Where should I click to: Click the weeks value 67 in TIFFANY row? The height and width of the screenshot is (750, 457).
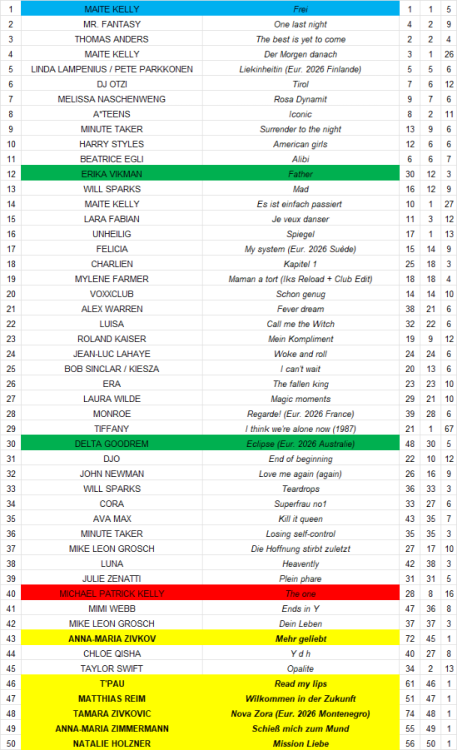449,429
